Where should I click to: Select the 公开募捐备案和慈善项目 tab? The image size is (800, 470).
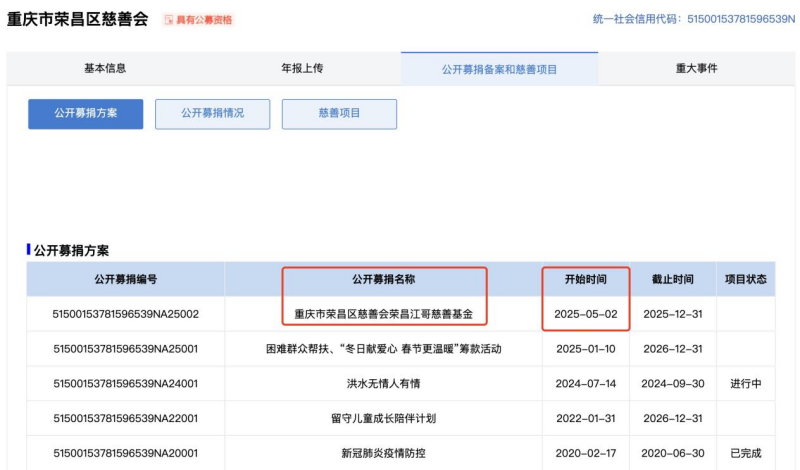click(x=499, y=69)
